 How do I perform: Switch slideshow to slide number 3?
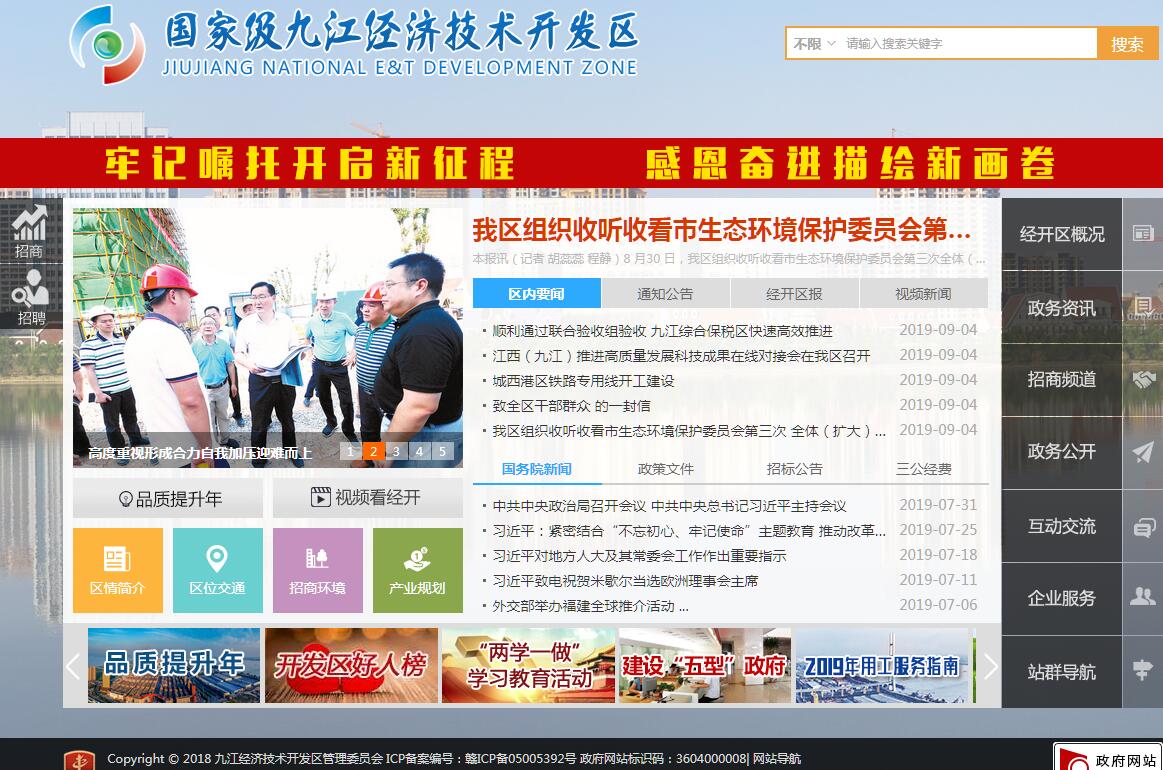pos(396,452)
